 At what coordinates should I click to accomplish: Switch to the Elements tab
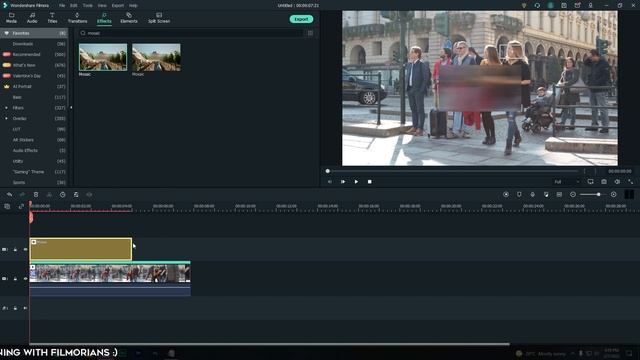pyautogui.click(x=129, y=18)
